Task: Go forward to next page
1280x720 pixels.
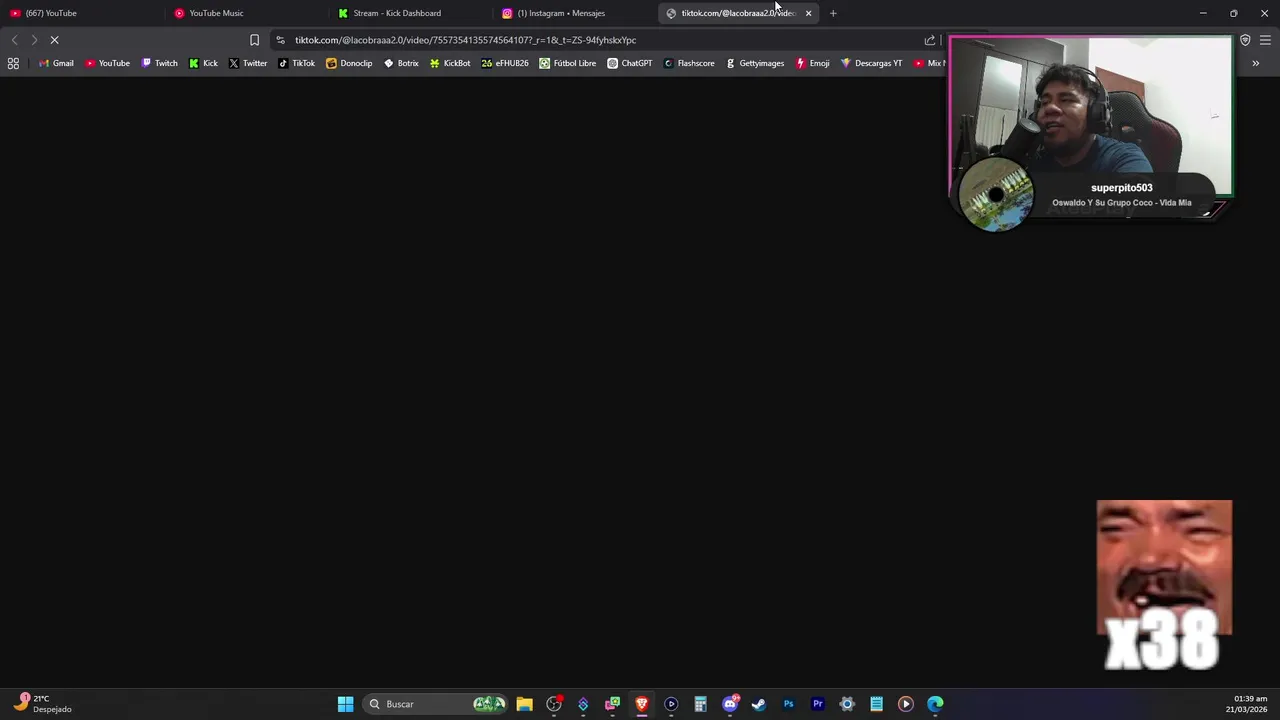Action: [34, 40]
